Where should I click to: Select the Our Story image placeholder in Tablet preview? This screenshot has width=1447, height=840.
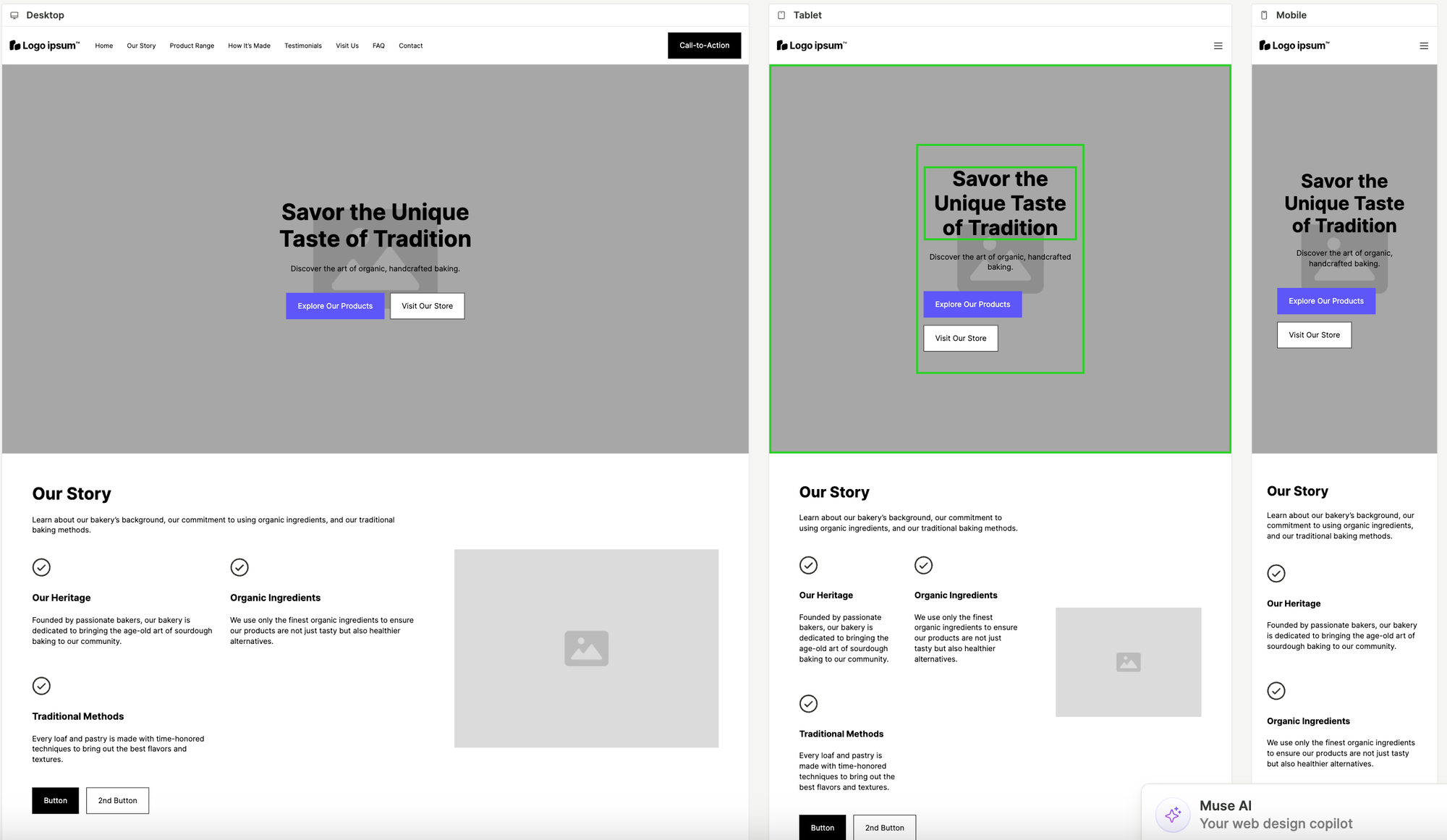pos(1128,662)
